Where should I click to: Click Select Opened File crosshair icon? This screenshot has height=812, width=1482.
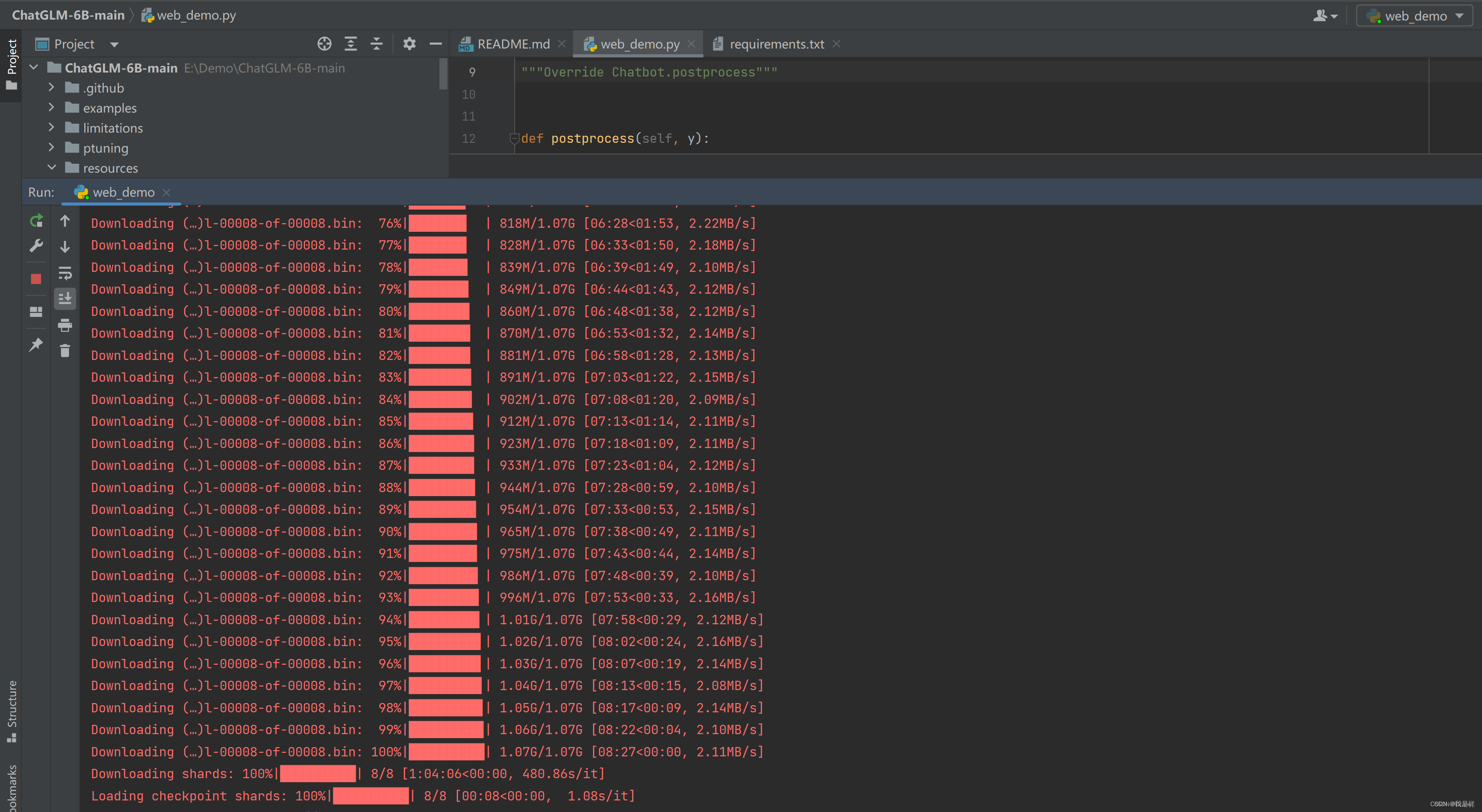click(325, 44)
